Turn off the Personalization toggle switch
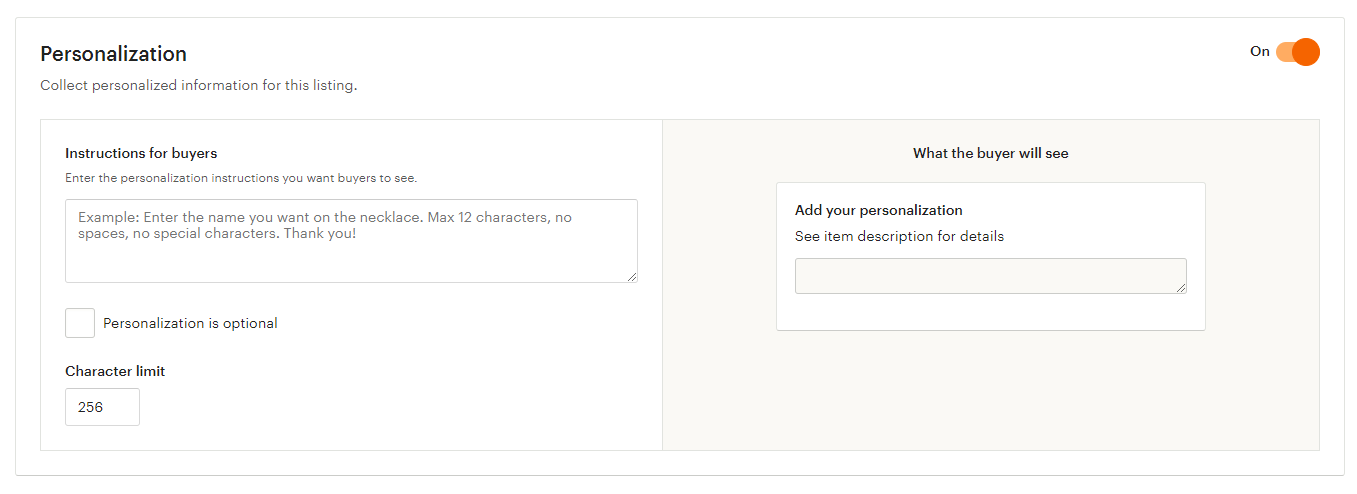 [1298, 52]
